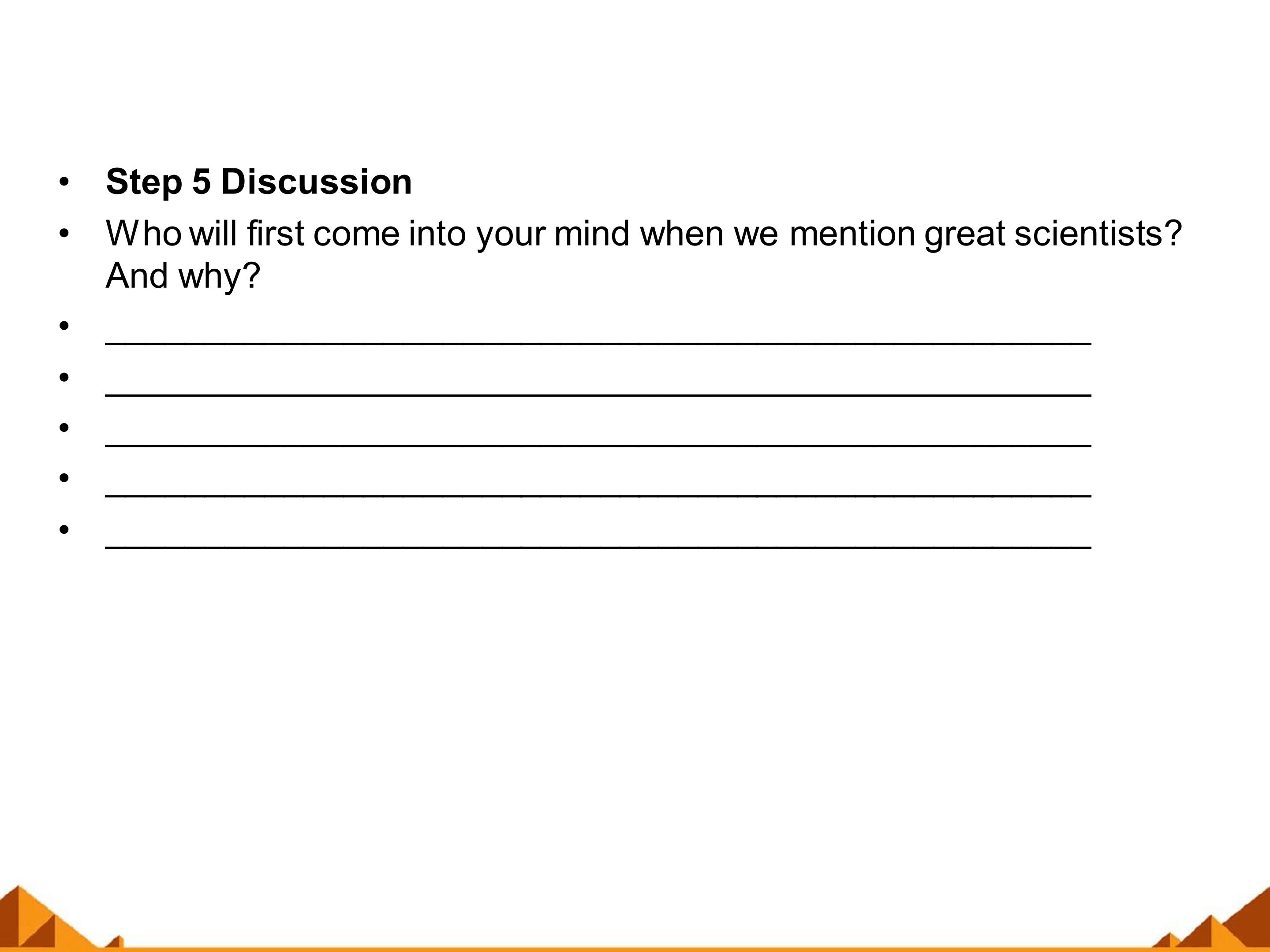Click the bullet before the second blank line

[64, 377]
